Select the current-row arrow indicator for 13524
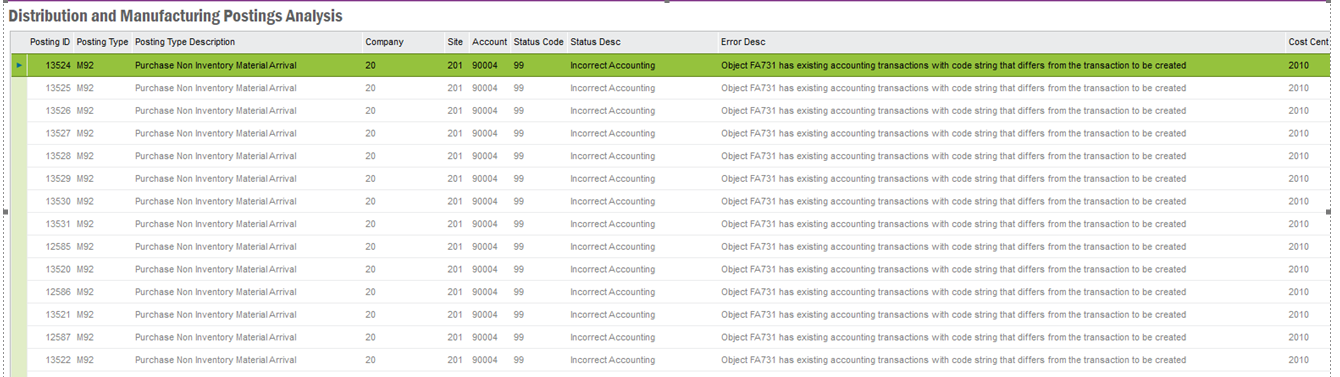The height and width of the screenshot is (377, 1340). pos(19,66)
